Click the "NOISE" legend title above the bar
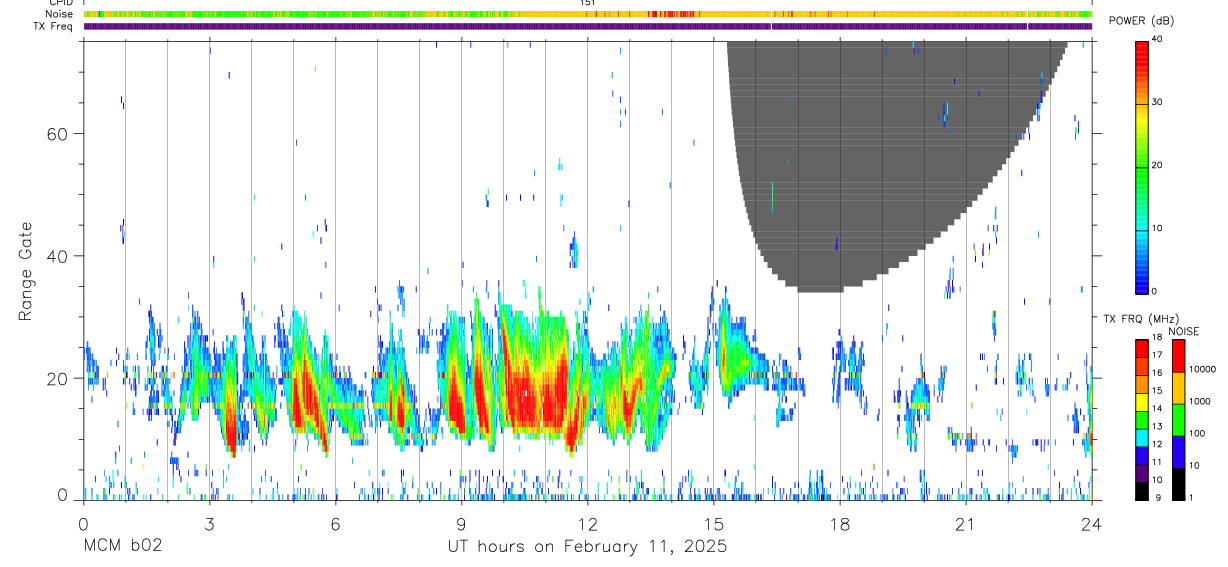Image resolution: width=1228 pixels, height=567 pixels. pos(1182,331)
